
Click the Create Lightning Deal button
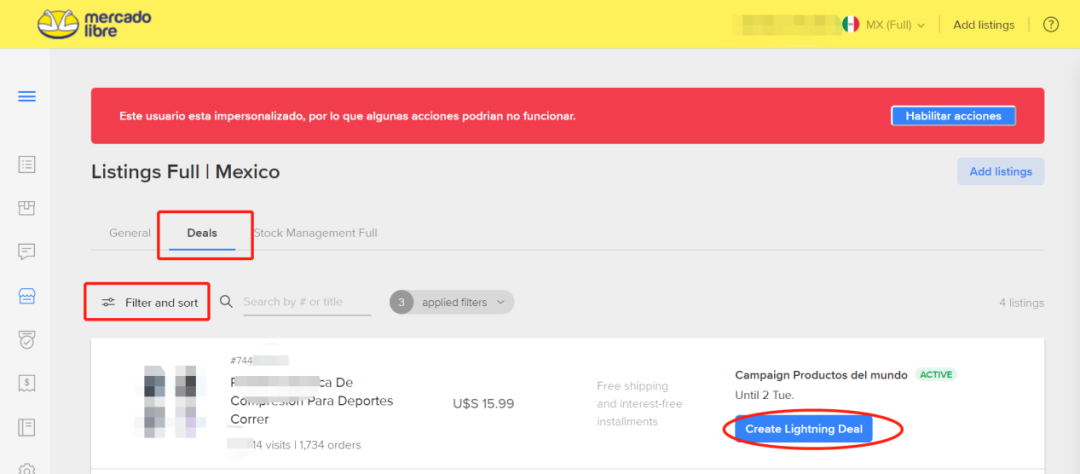(x=804, y=429)
